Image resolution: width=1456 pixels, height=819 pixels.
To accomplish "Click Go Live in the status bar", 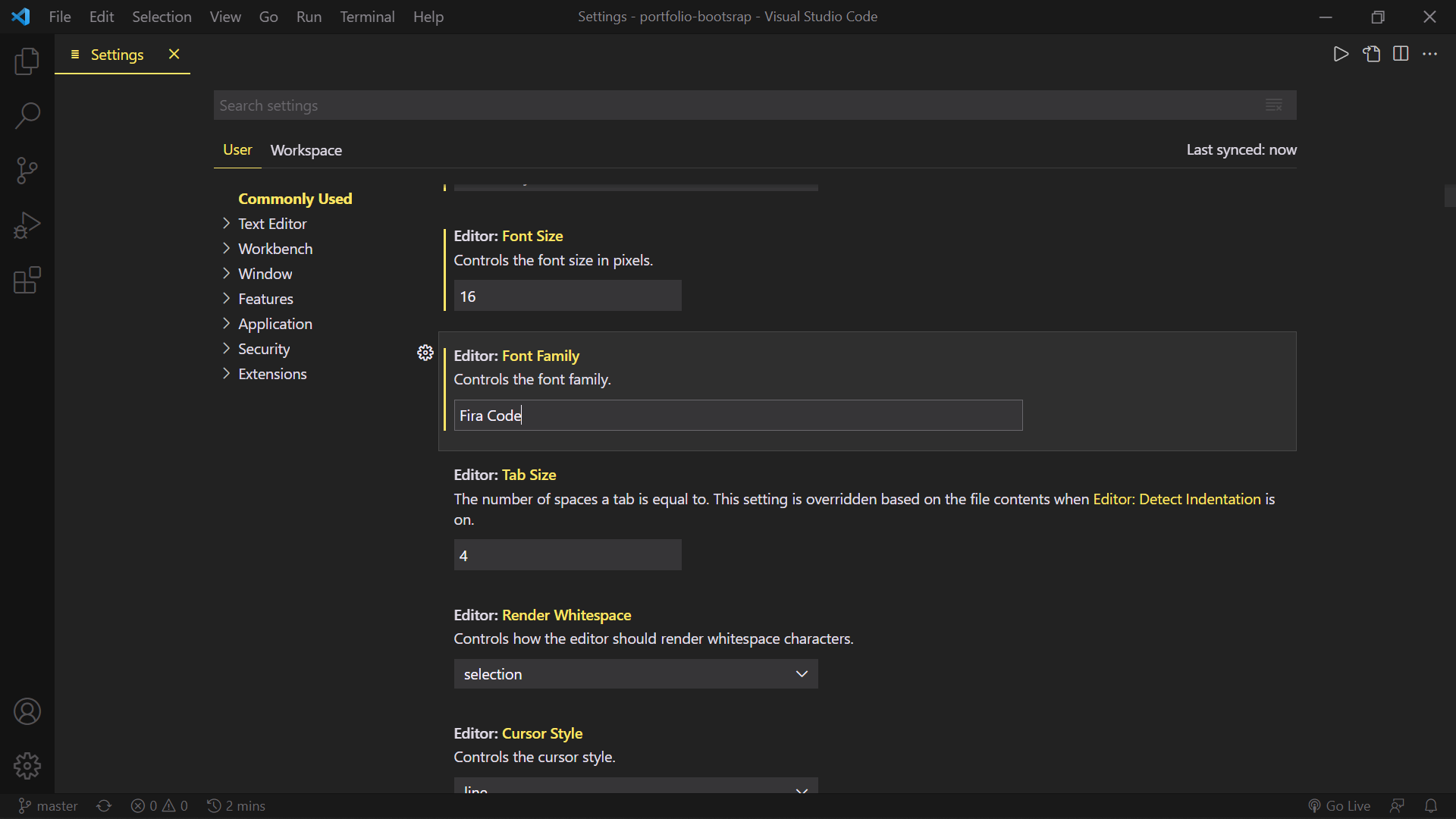I will (x=1339, y=806).
